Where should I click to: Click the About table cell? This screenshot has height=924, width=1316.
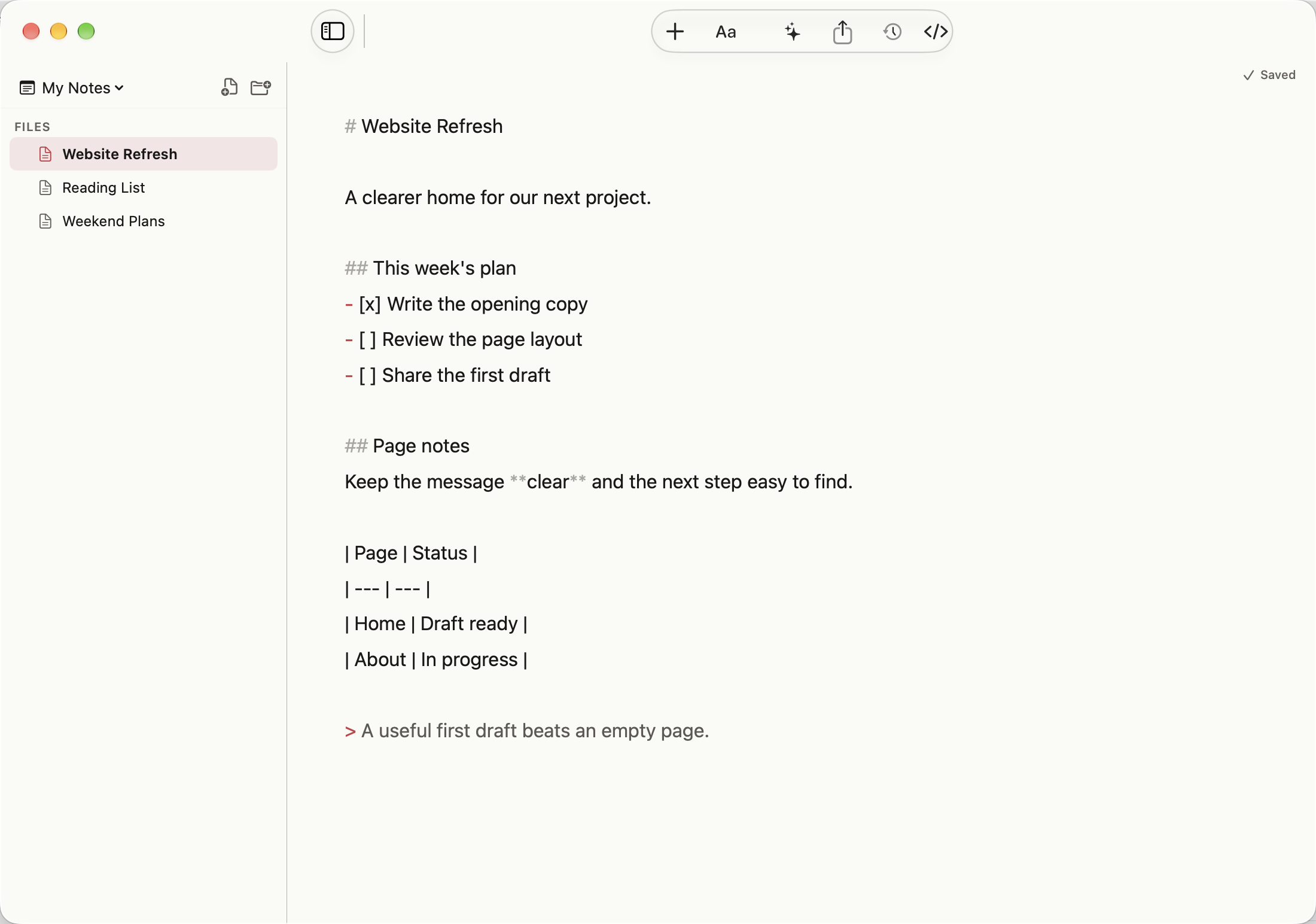click(x=380, y=659)
